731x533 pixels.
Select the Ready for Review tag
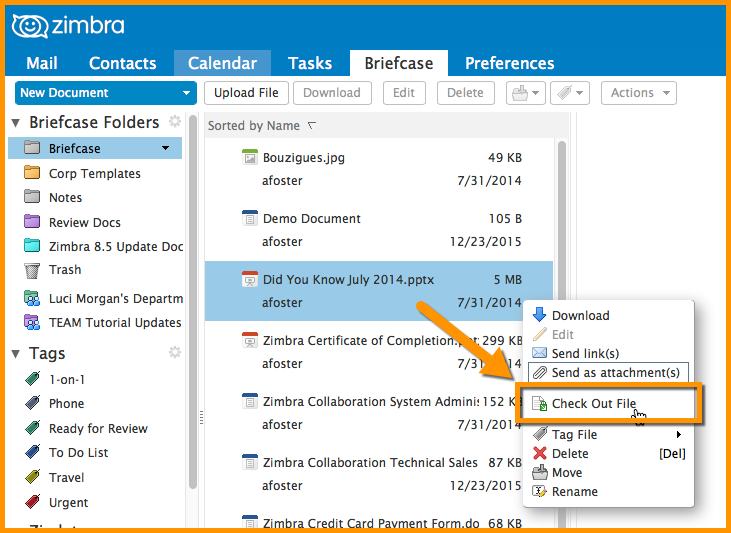pyautogui.click(x=98, y=428)
